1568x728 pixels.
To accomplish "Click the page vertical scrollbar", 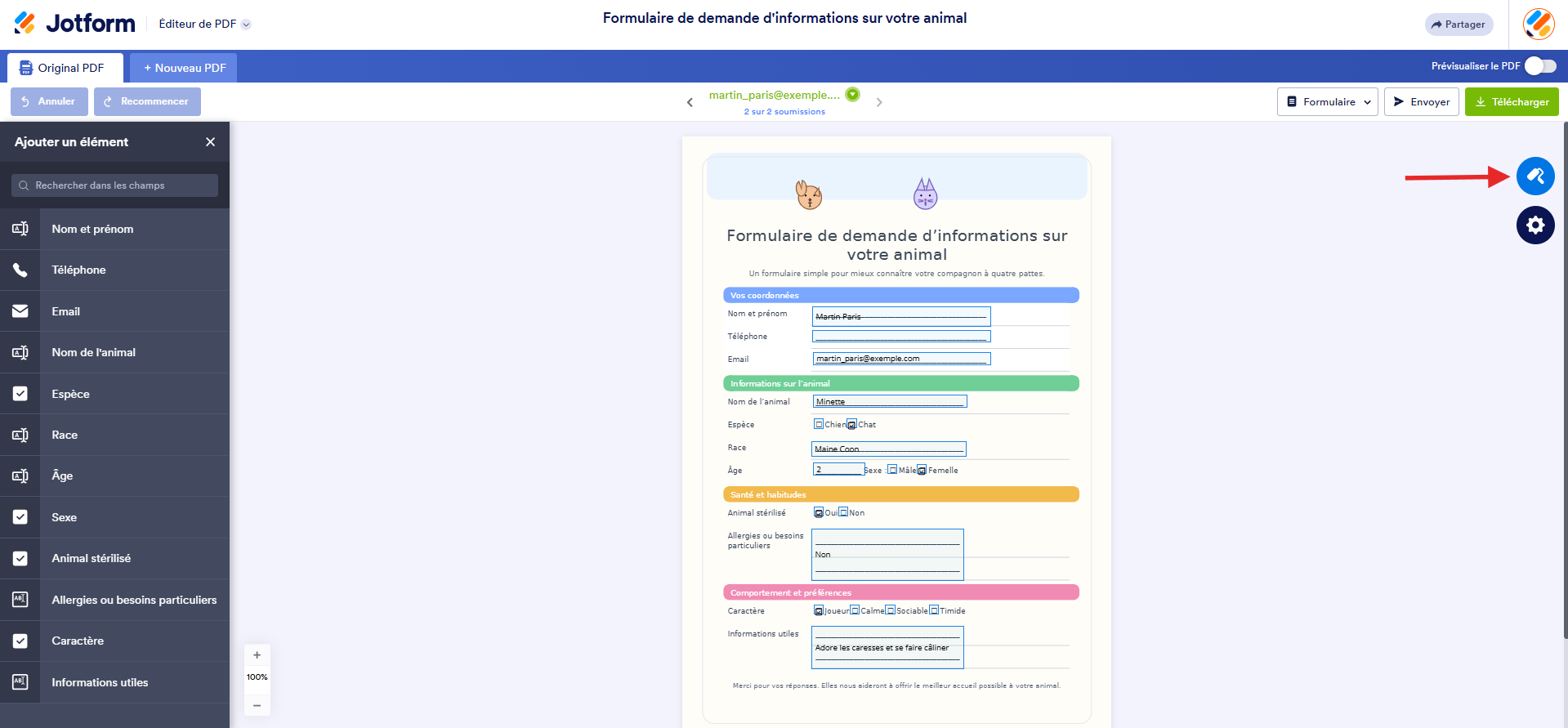I will (x=1565, y=380).
